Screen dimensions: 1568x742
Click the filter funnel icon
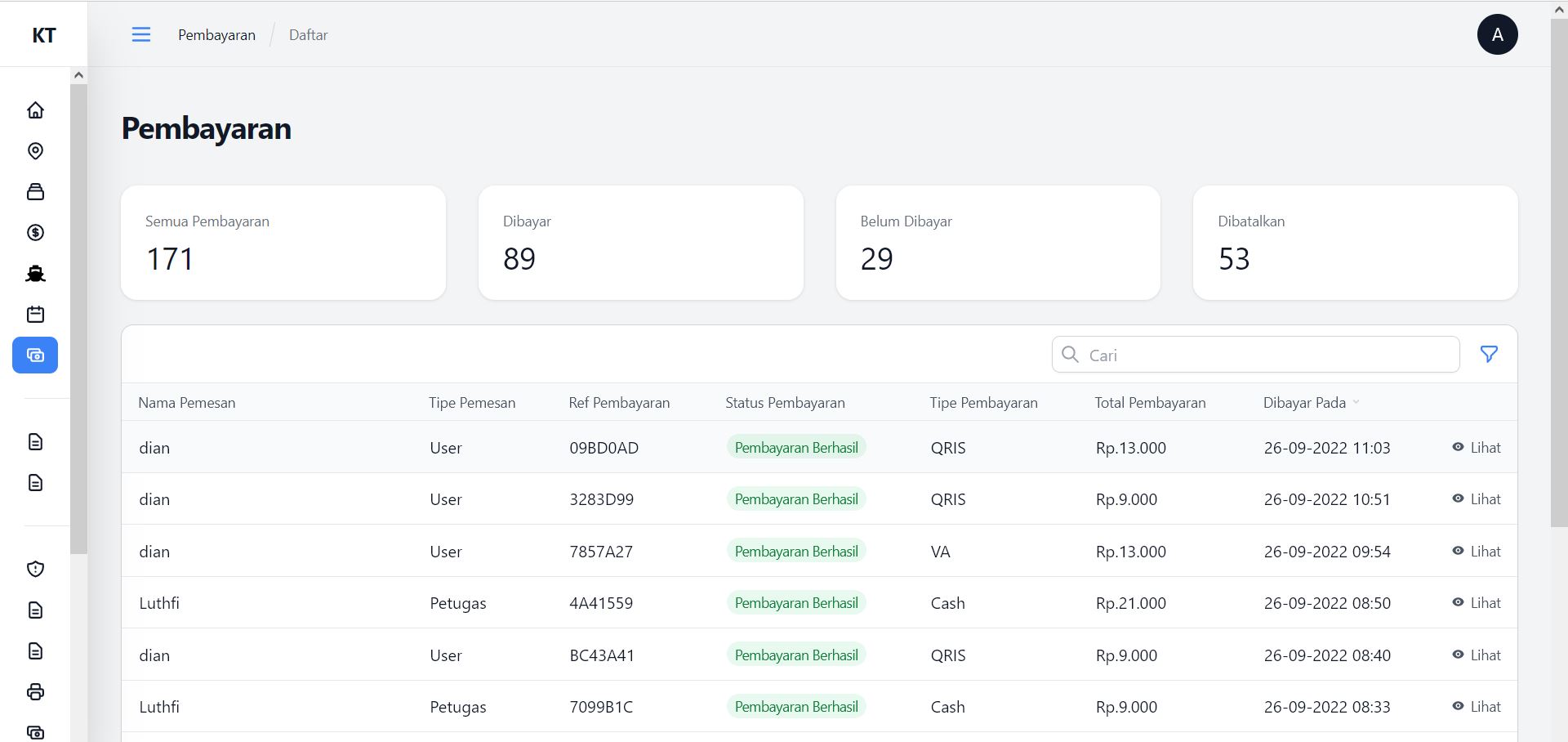pyautogui.click(x=1489, y=355)
